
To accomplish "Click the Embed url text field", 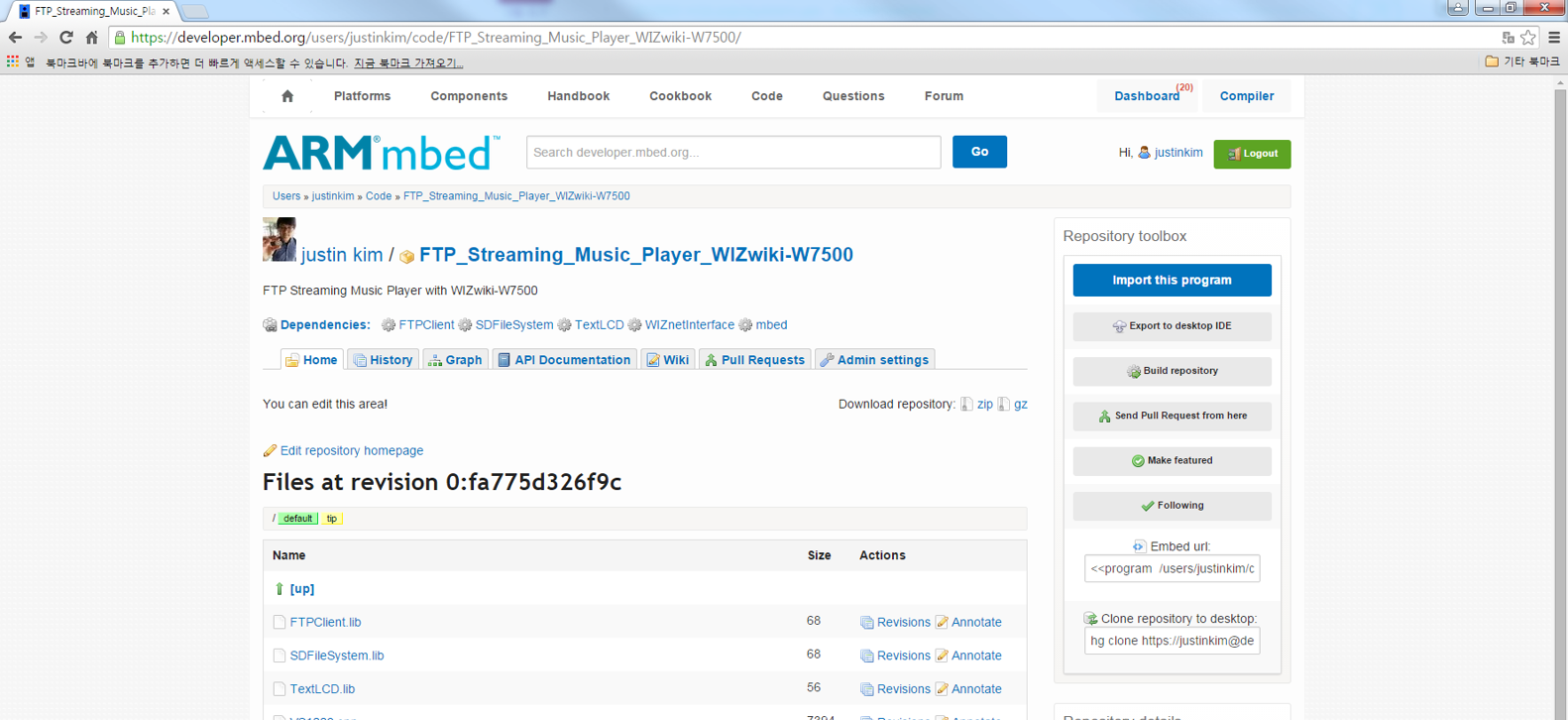I will (1172, 568).
